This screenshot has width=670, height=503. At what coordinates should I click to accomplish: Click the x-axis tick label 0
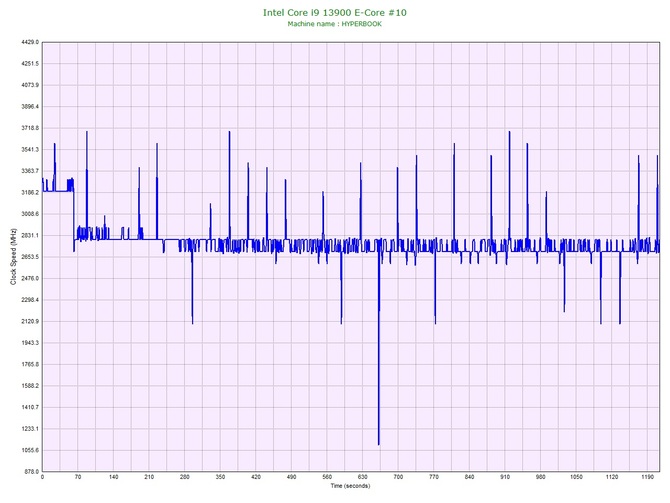[42, 477]
